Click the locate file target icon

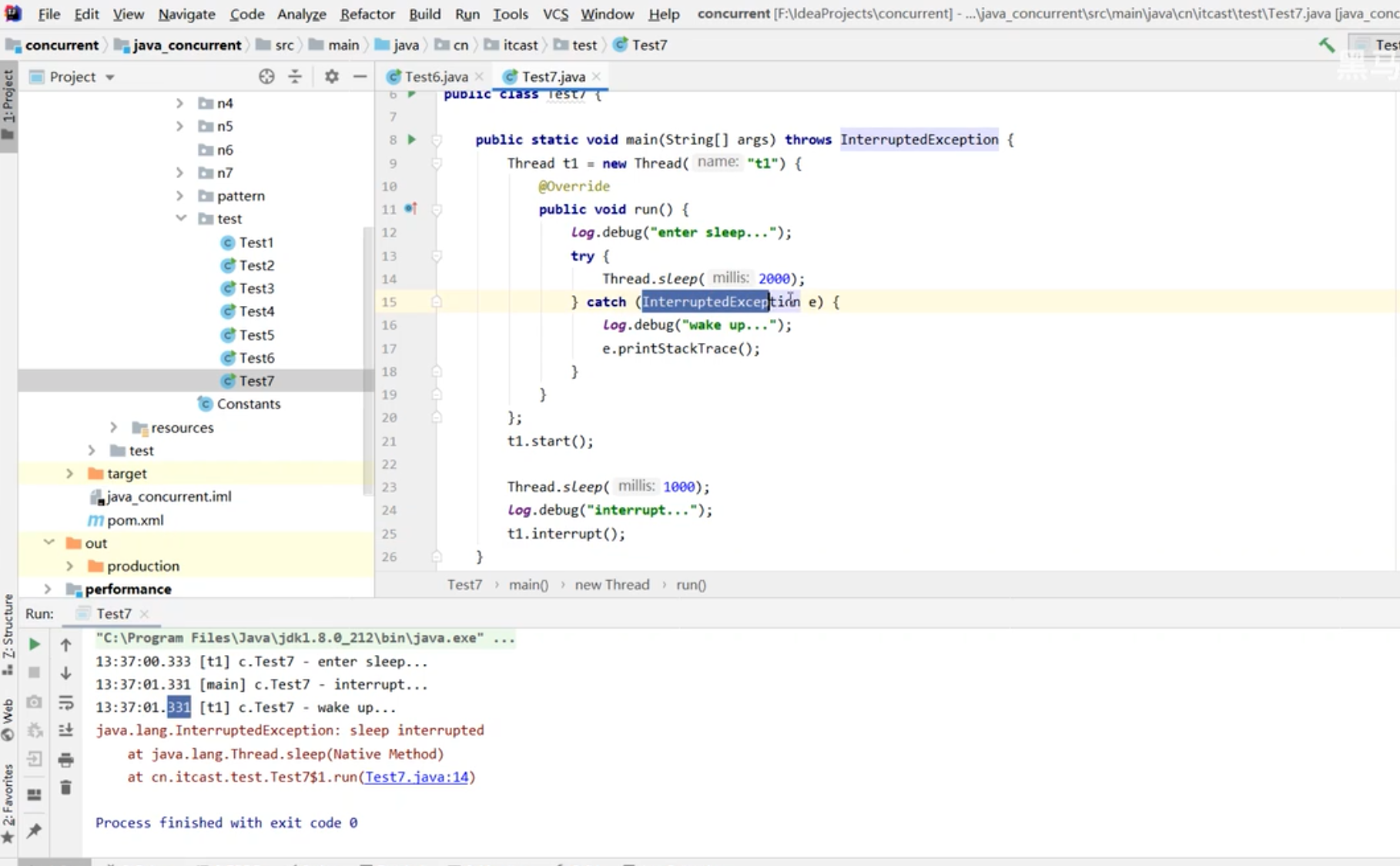266,76
